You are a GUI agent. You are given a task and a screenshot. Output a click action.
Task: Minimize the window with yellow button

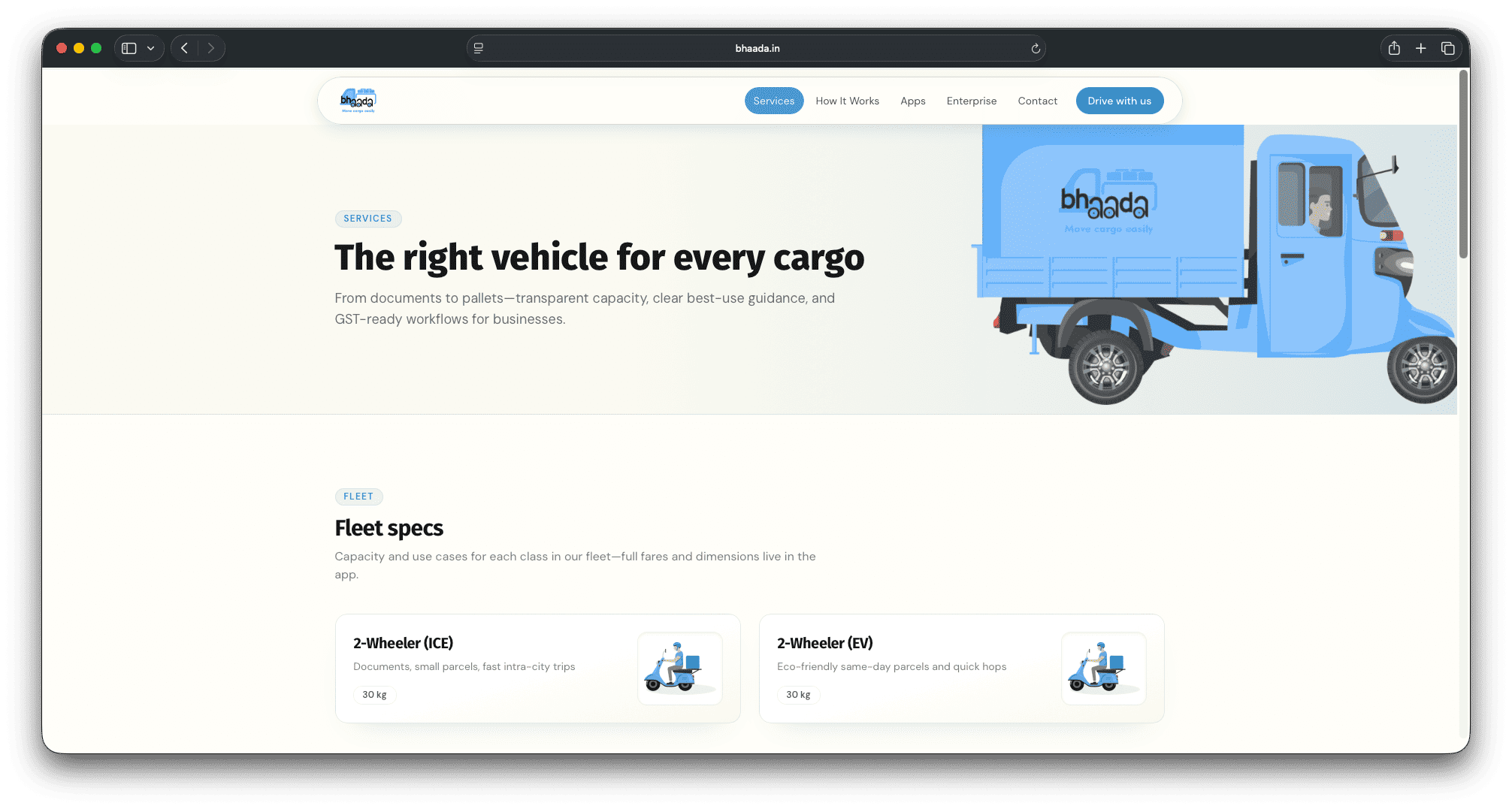79,48
